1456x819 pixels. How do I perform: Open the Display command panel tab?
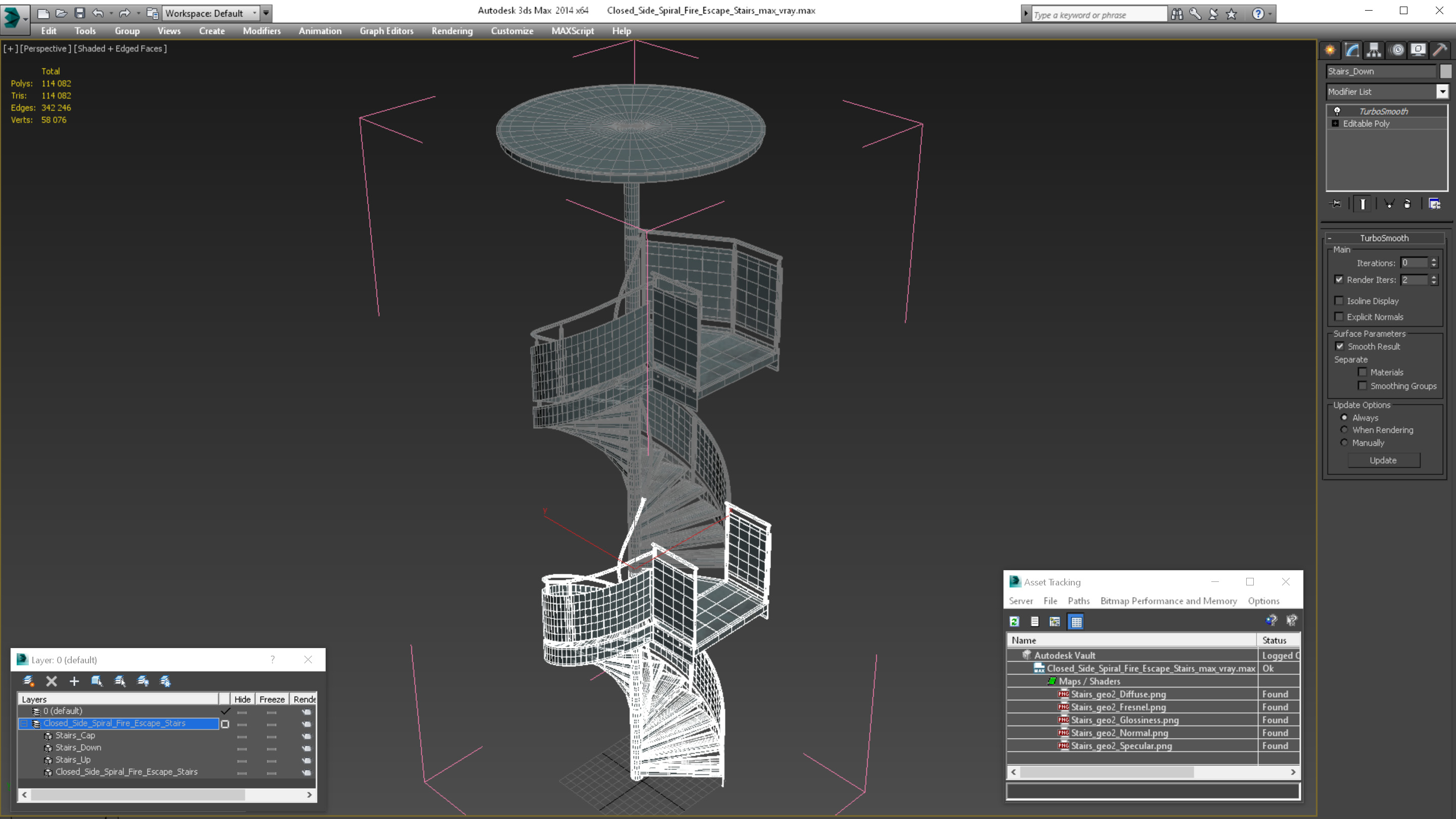pos(1418,50)
